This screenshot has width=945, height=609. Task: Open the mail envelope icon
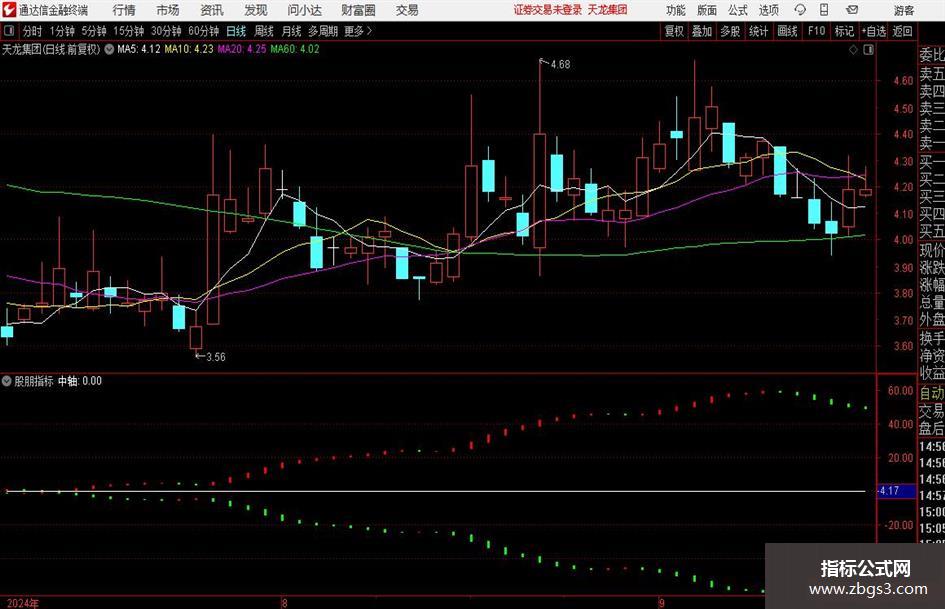(852, 10)
